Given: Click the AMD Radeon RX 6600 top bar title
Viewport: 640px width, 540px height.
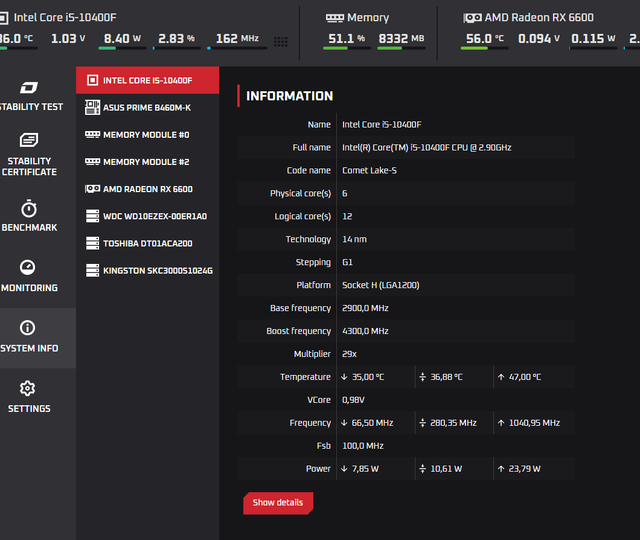Looking at the screenshot, I should pos(539,18).
